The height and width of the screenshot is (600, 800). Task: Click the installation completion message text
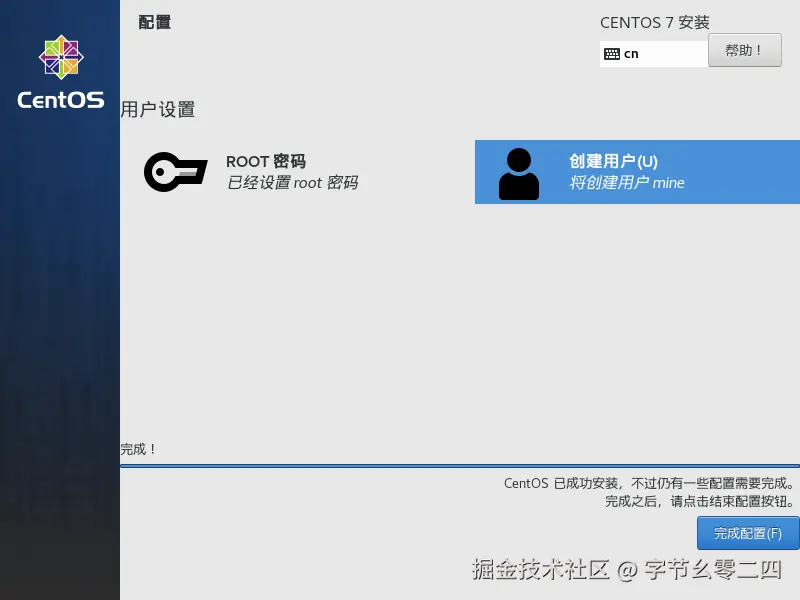click(x=648, y=490)
